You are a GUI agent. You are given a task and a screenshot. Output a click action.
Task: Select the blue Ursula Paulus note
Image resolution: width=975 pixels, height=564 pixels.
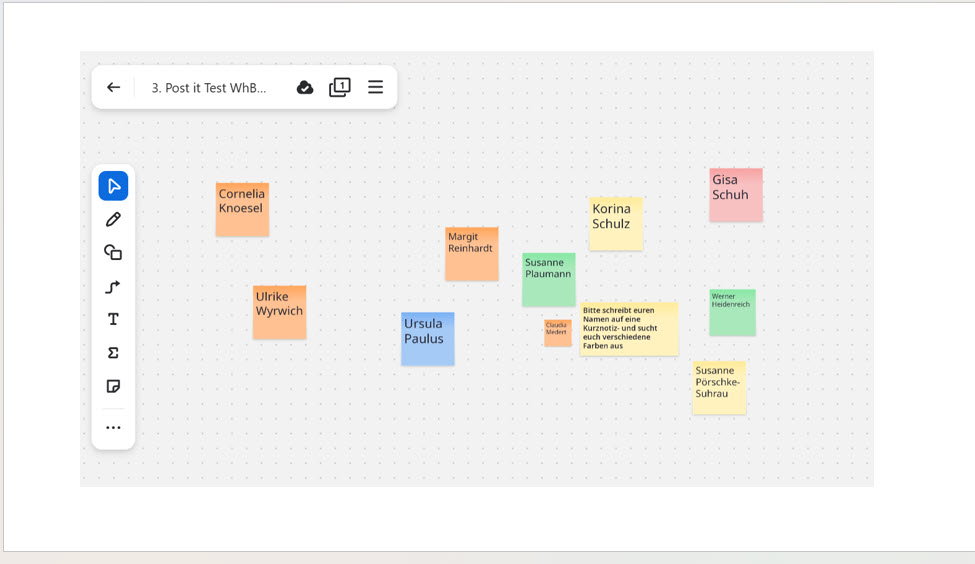coord(427,338)
